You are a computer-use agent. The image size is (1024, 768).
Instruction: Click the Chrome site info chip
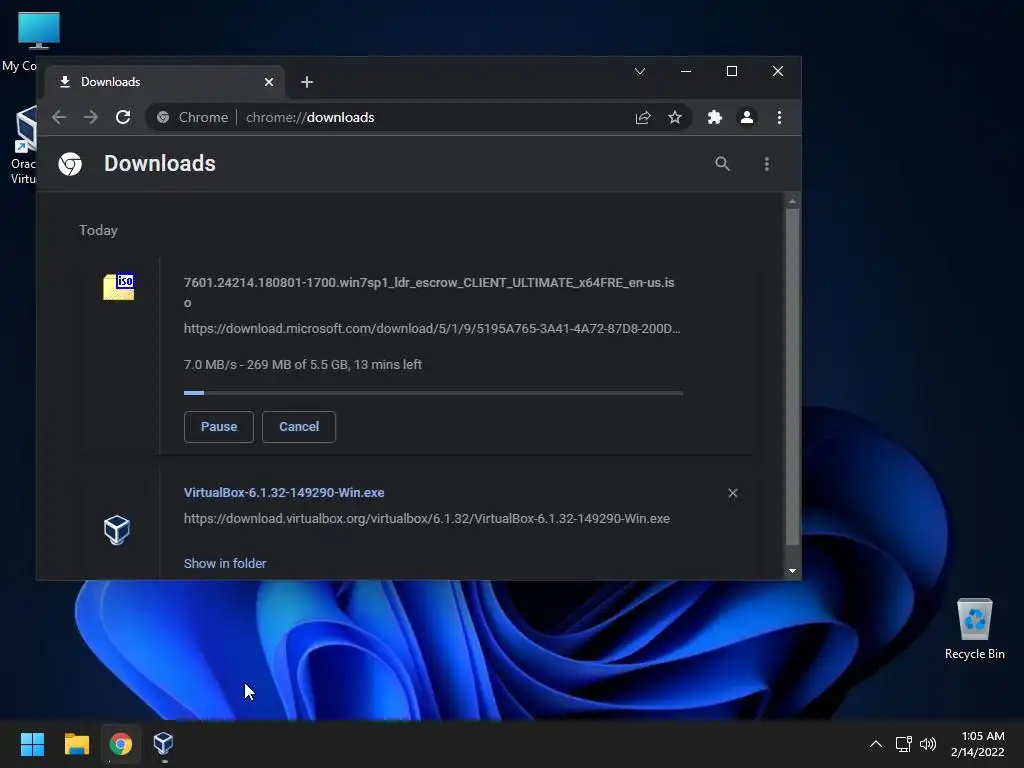193,118
